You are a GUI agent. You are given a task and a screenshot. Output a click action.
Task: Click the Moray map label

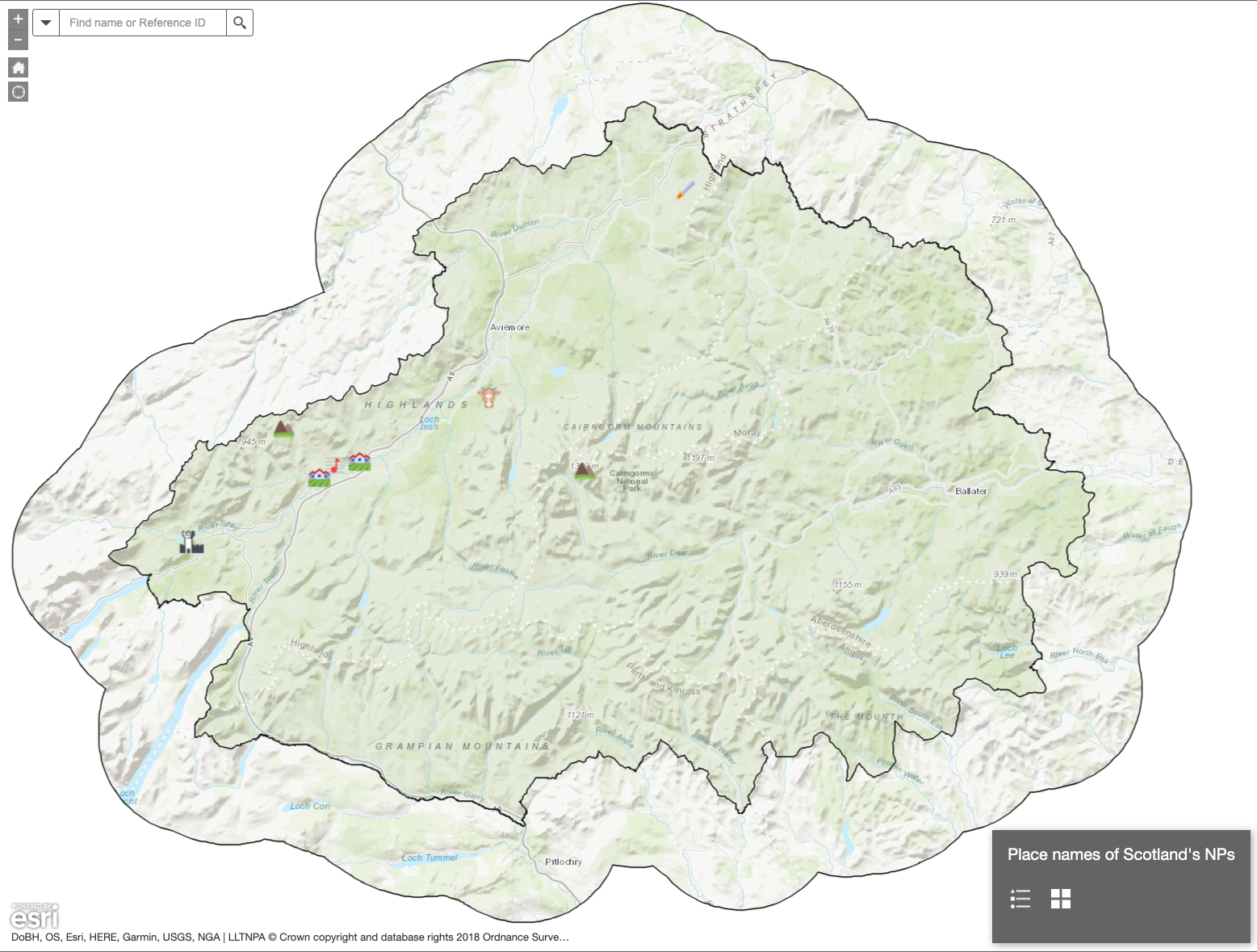tap(747, 433)
